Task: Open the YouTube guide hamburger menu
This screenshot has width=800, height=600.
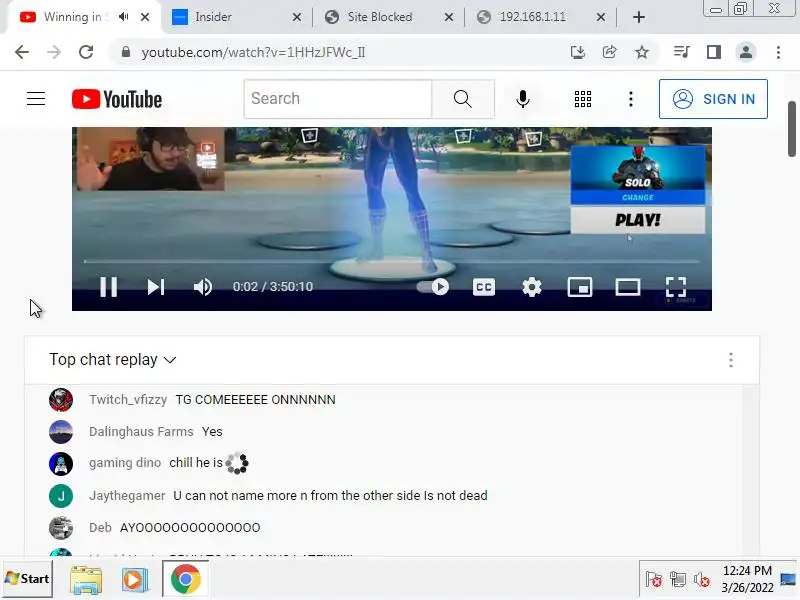Action: coord(36,98)
